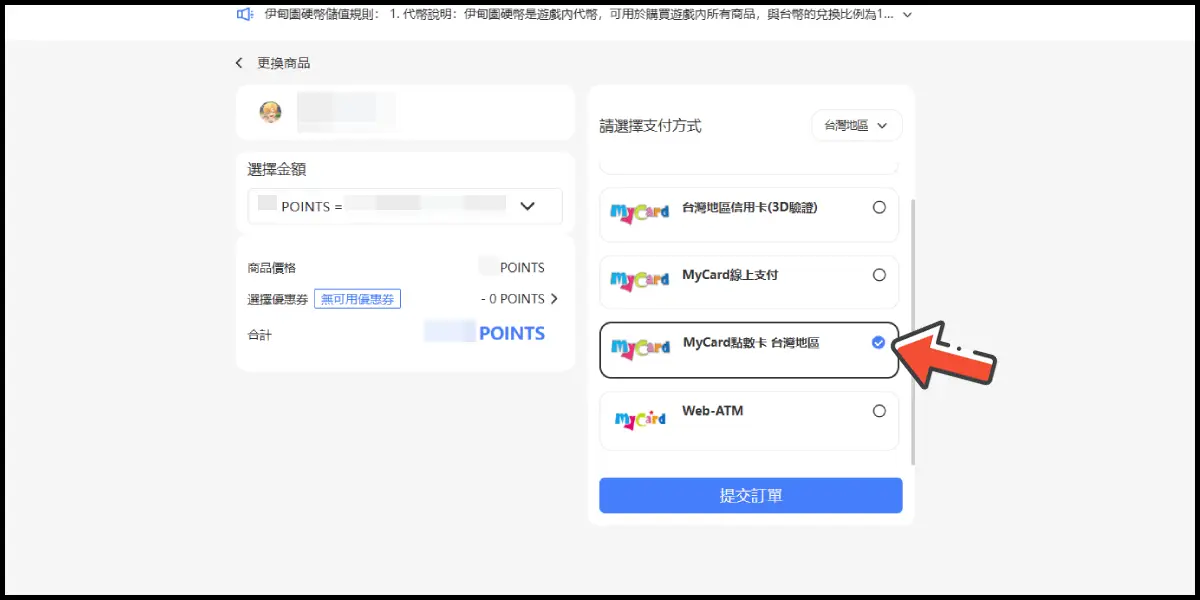Select 台灣地區信用卡(3D驗證) radio button
Viewport: 1200px width, 600px height.
point(879,207)
